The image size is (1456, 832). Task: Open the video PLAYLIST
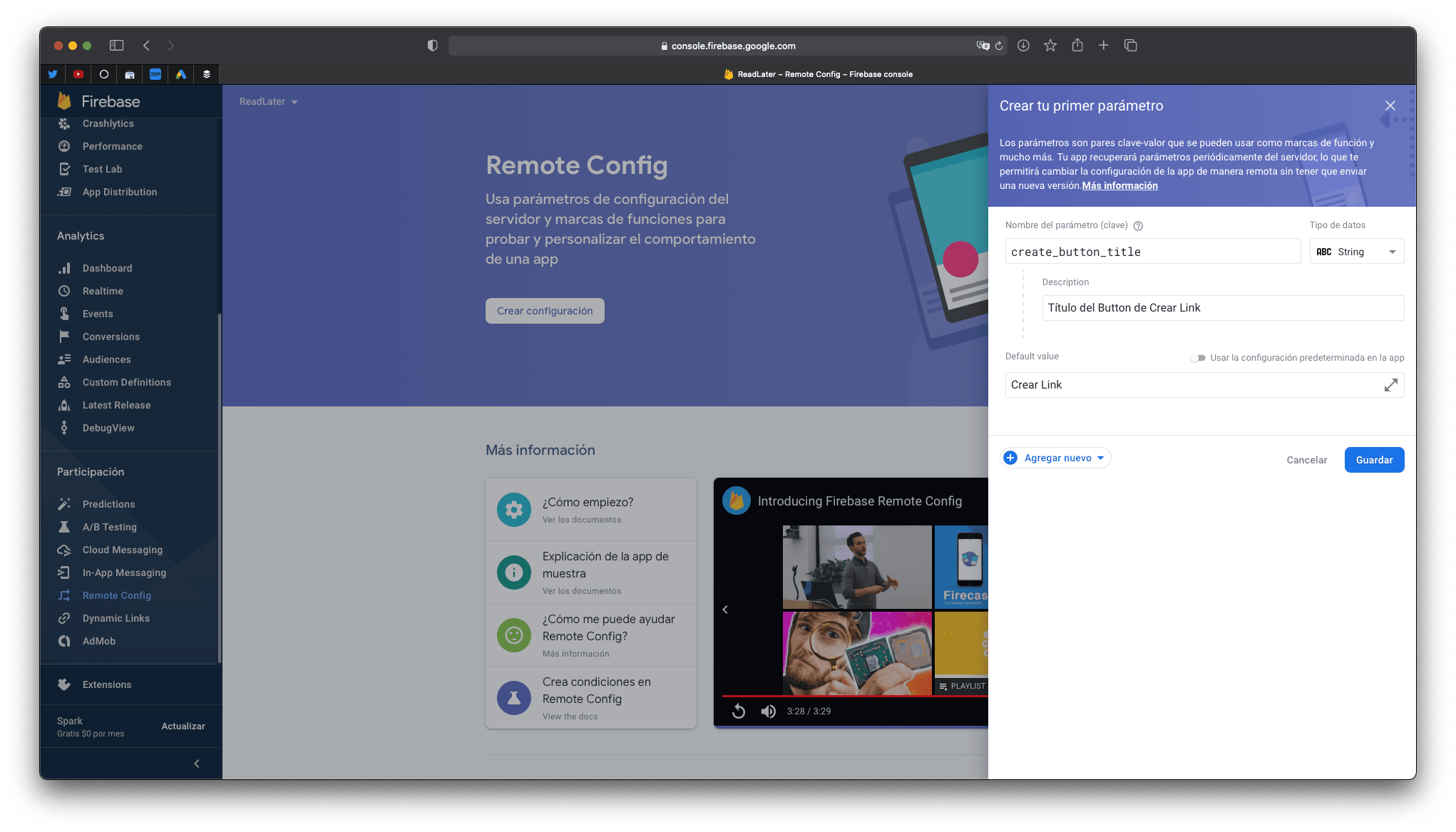pyautogui.click(x=962, y=686)
